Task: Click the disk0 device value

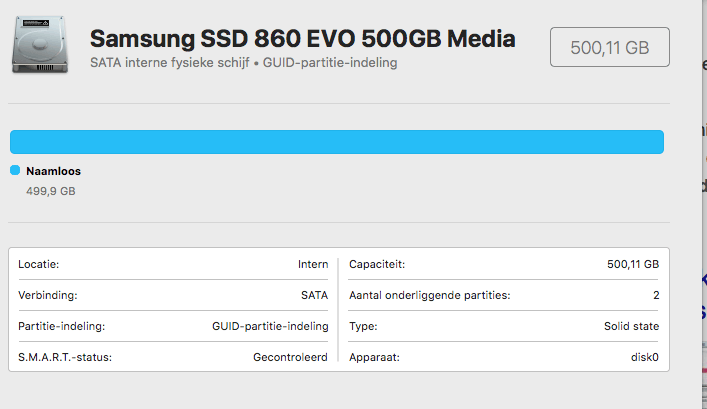Action: click(645, 357)
